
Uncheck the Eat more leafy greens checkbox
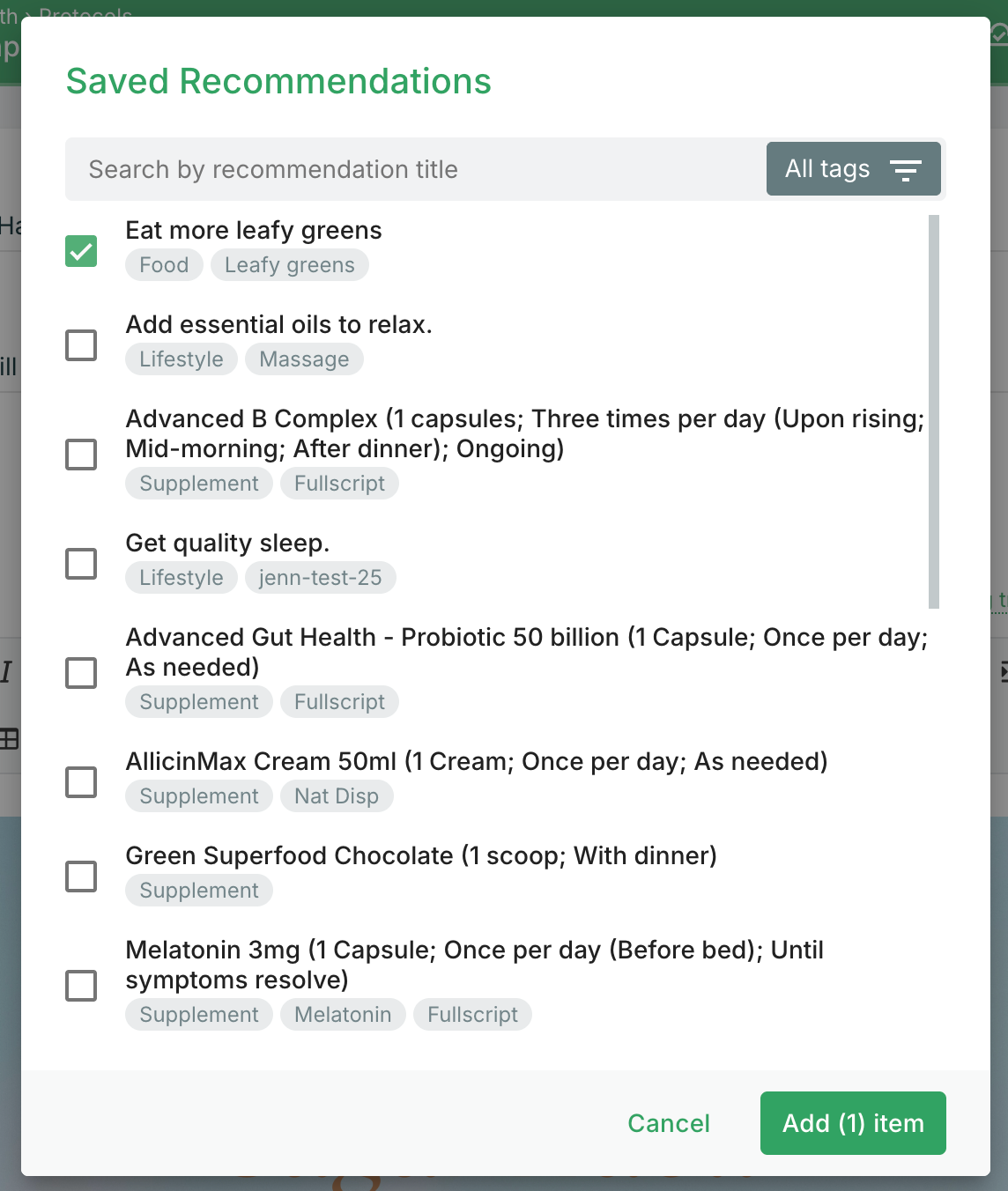click(x=81, y=251)
